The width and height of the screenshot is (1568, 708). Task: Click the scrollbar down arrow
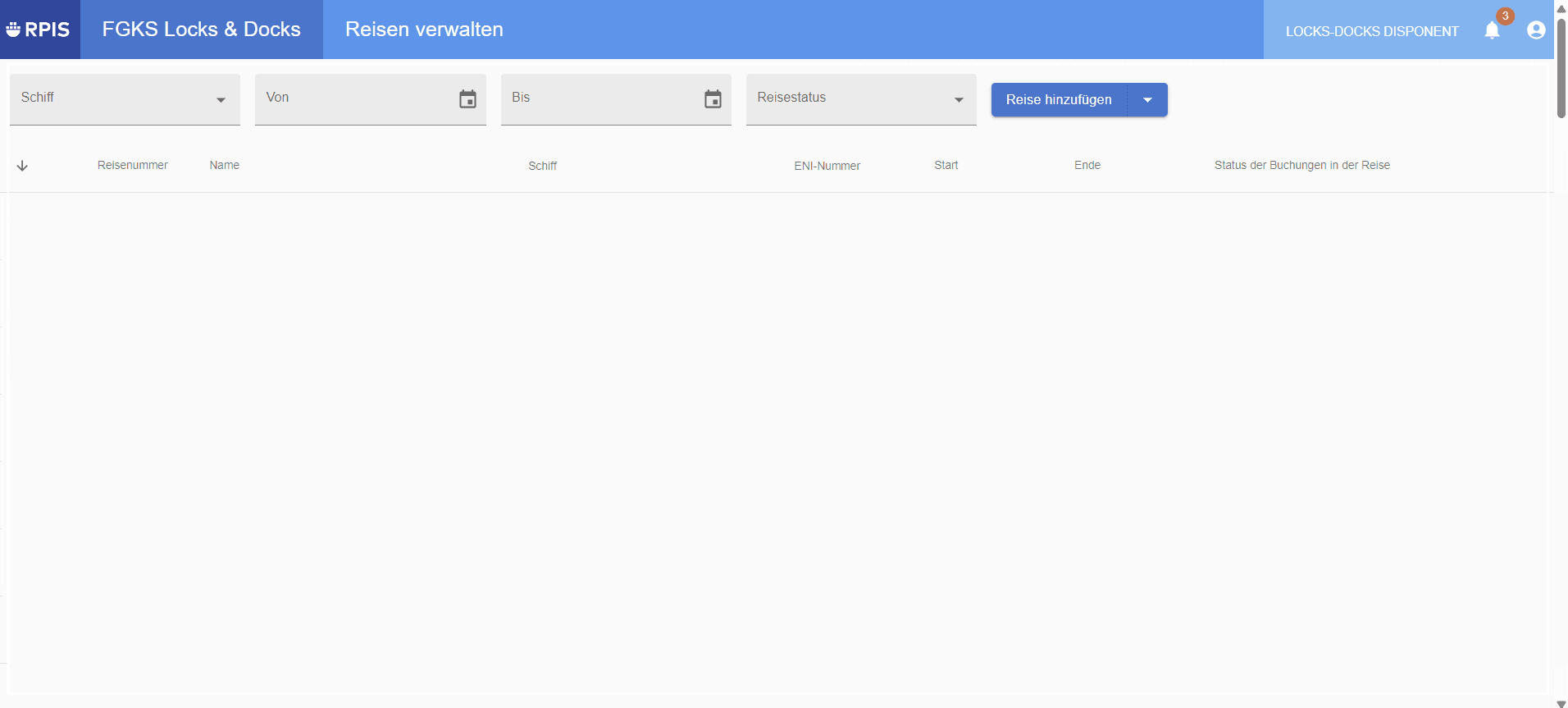1561,703
